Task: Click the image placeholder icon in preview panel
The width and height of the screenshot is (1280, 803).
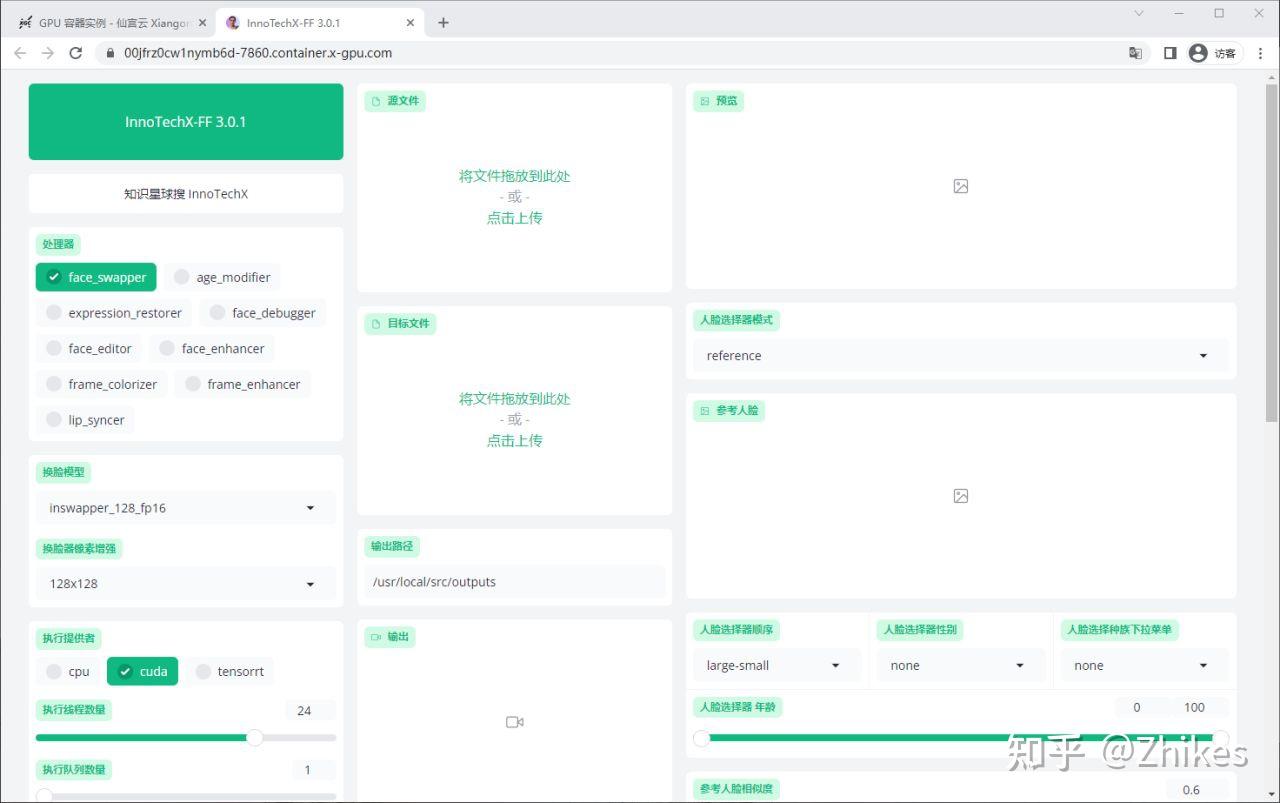Action: click(x=960, y=186)
